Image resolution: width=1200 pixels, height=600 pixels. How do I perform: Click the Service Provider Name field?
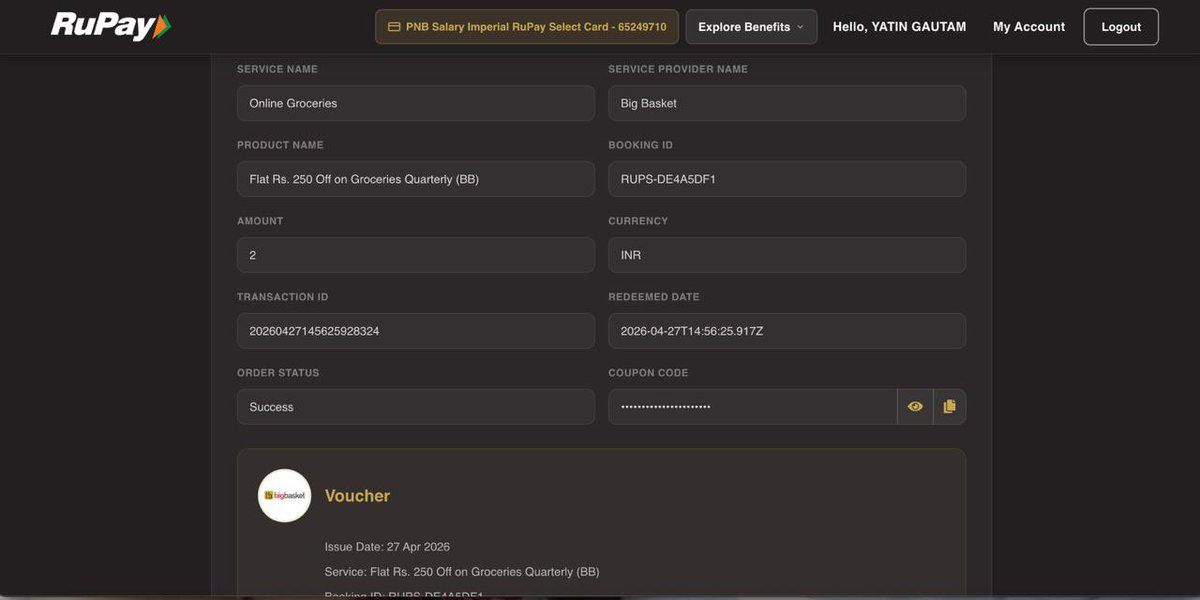[787, 103]
